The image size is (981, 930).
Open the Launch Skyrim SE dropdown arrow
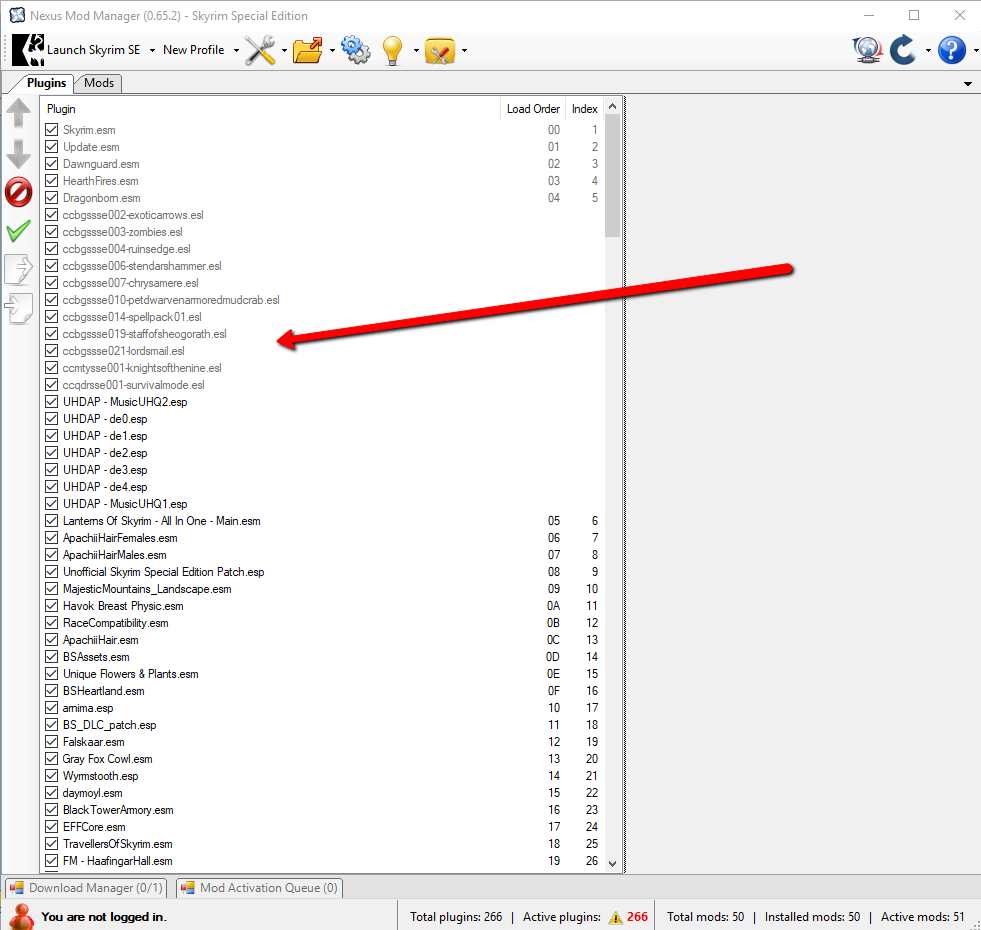[152, 50]
